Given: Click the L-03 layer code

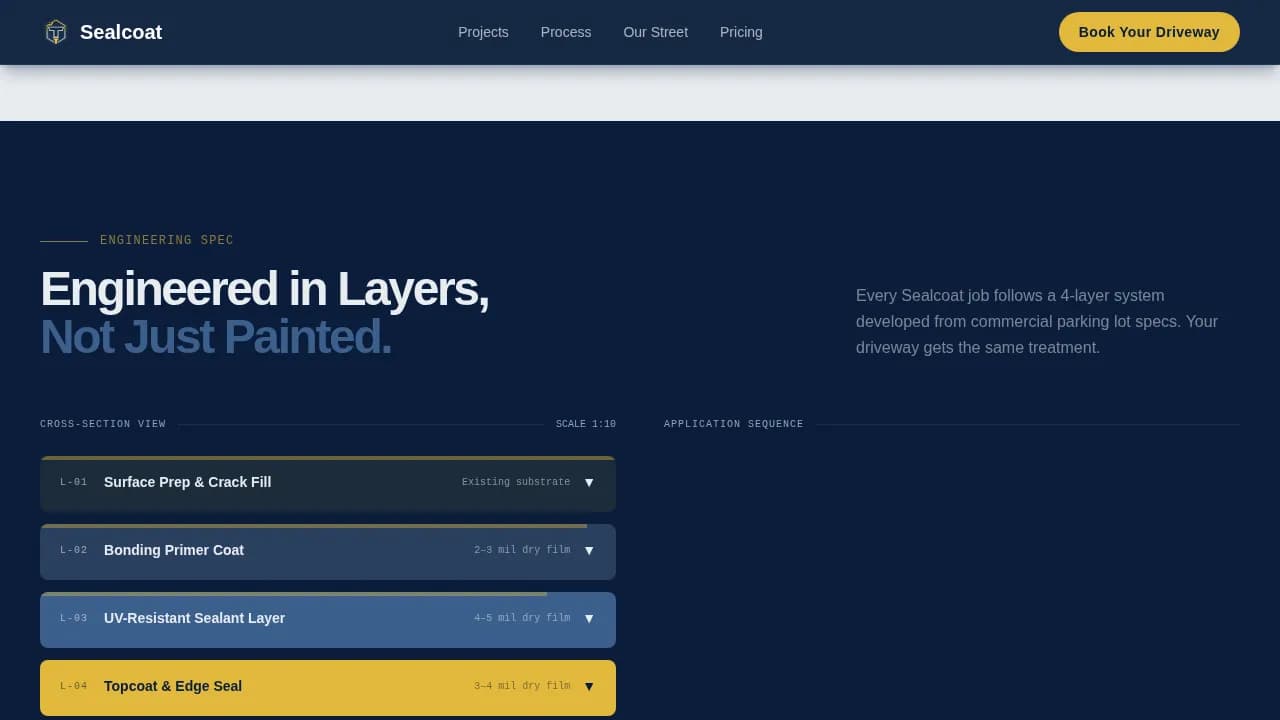Looking at the screenshot, I should point(73,618).
